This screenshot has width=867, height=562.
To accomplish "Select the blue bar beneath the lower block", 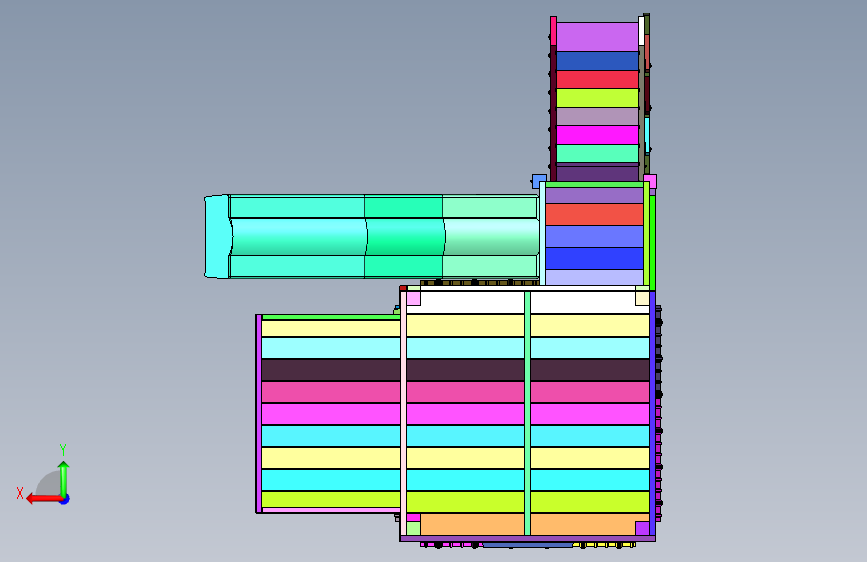I will (527, 545).
